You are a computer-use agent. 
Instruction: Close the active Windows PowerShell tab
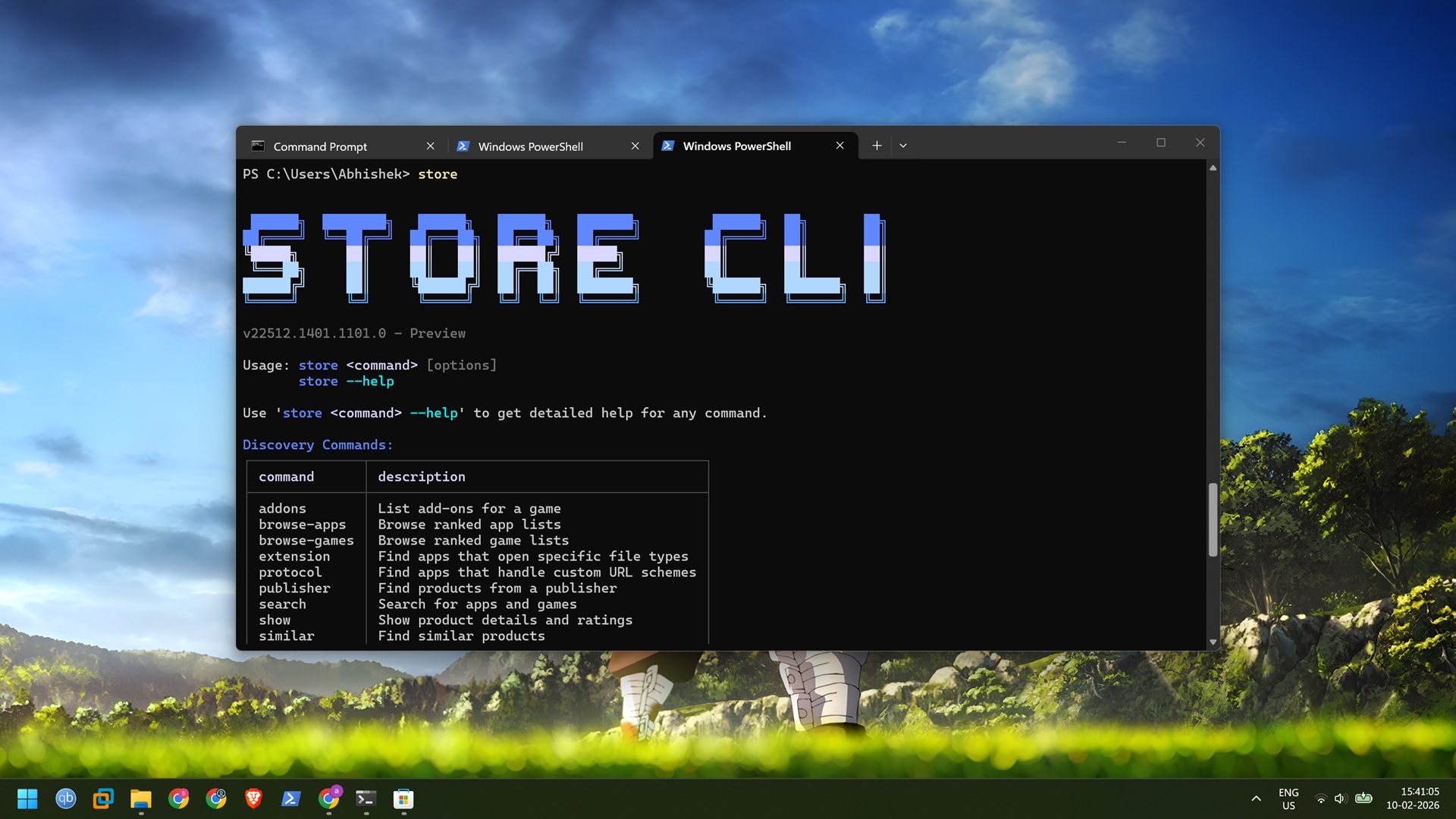point(839,146)
